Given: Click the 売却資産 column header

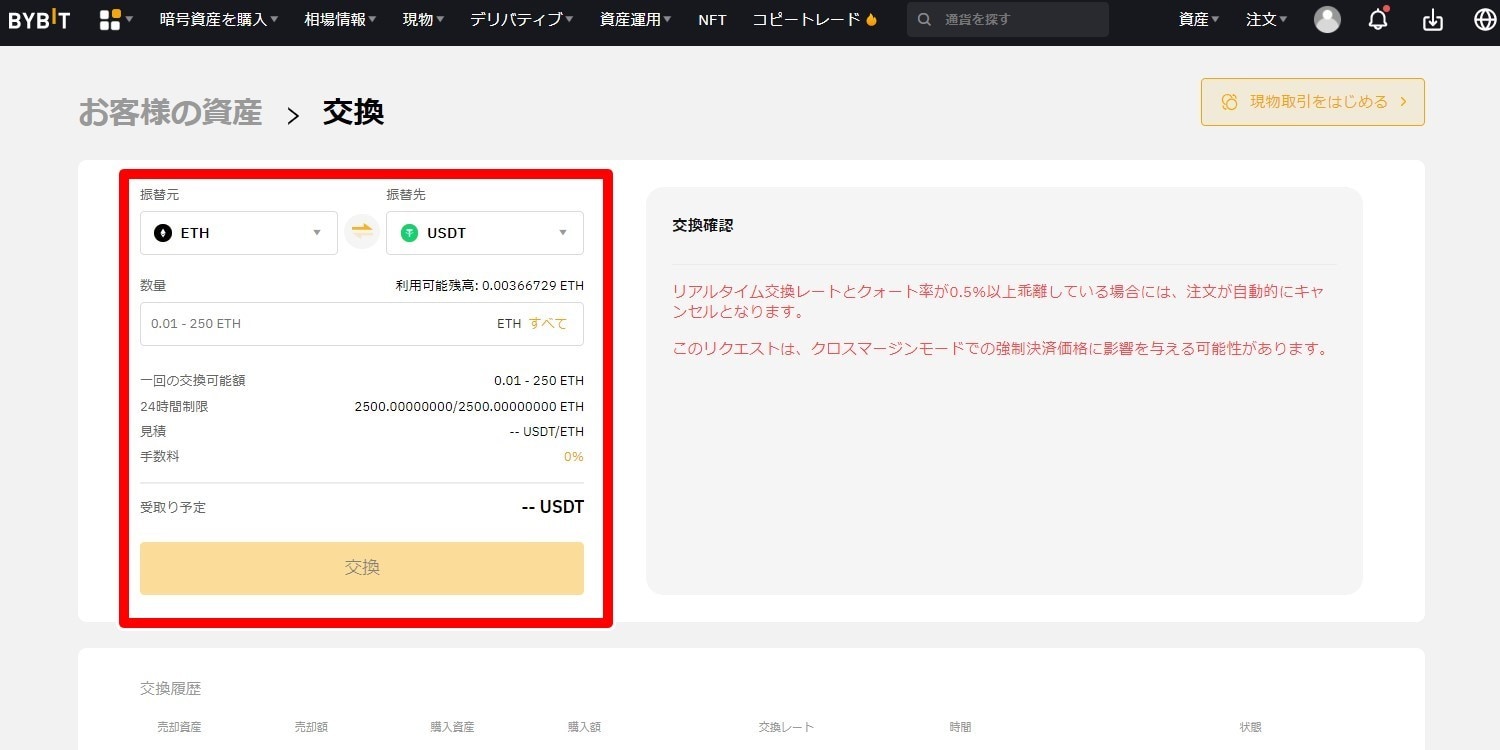Looking at the screenshot, I should point(179,727).
